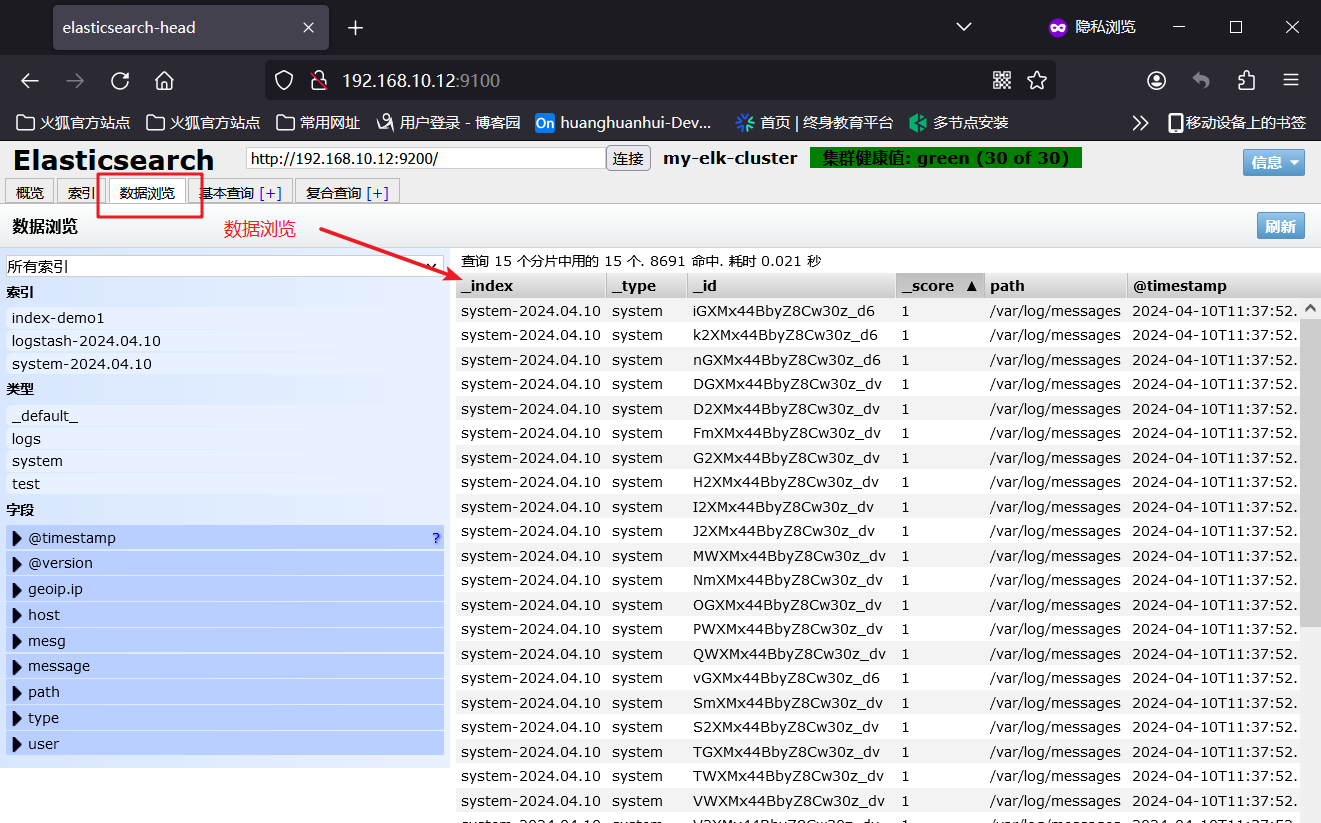Switch to the 索引 tab
This screenshot has height=823, width=1321.
[80, 193]
